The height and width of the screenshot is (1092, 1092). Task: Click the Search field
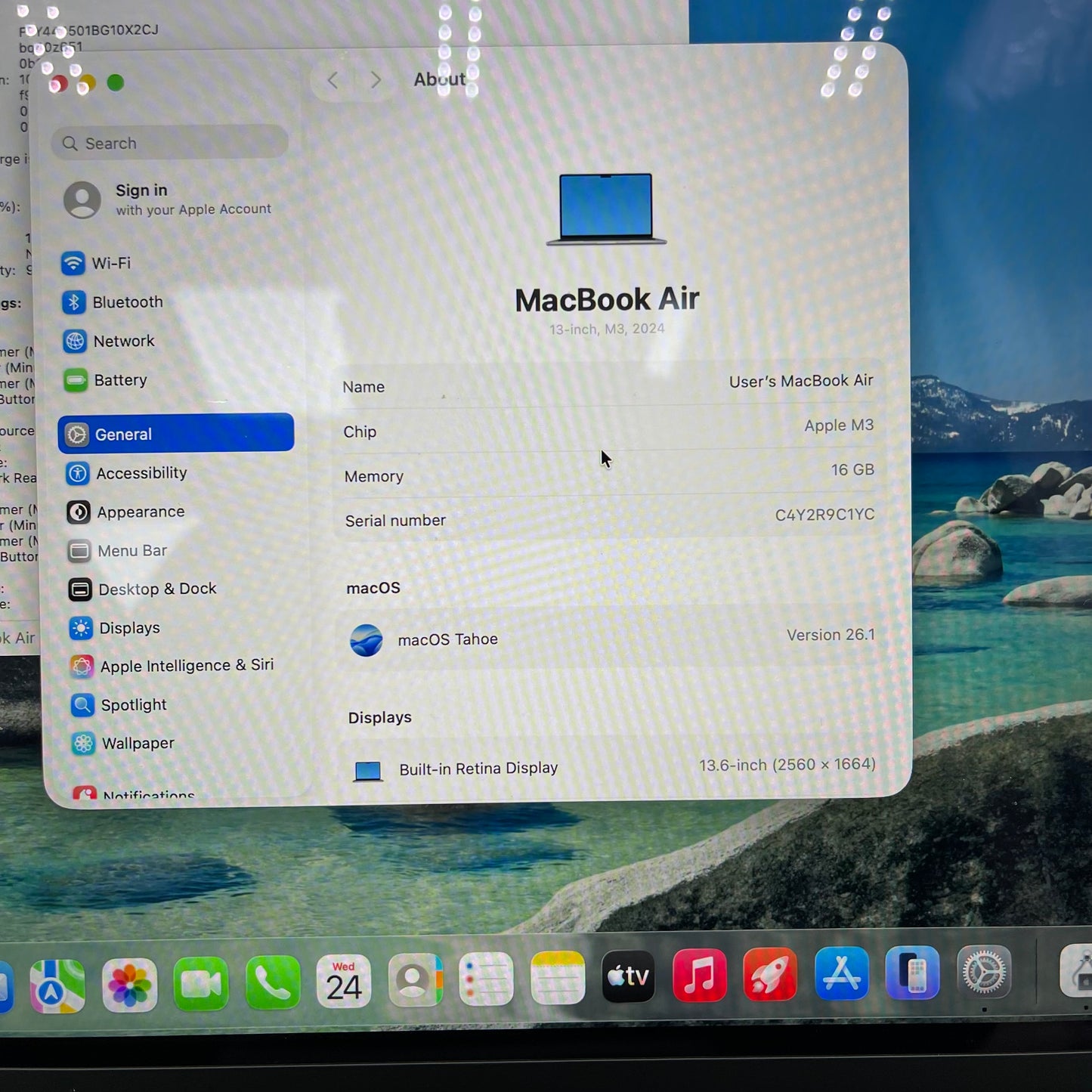[169, 143]
